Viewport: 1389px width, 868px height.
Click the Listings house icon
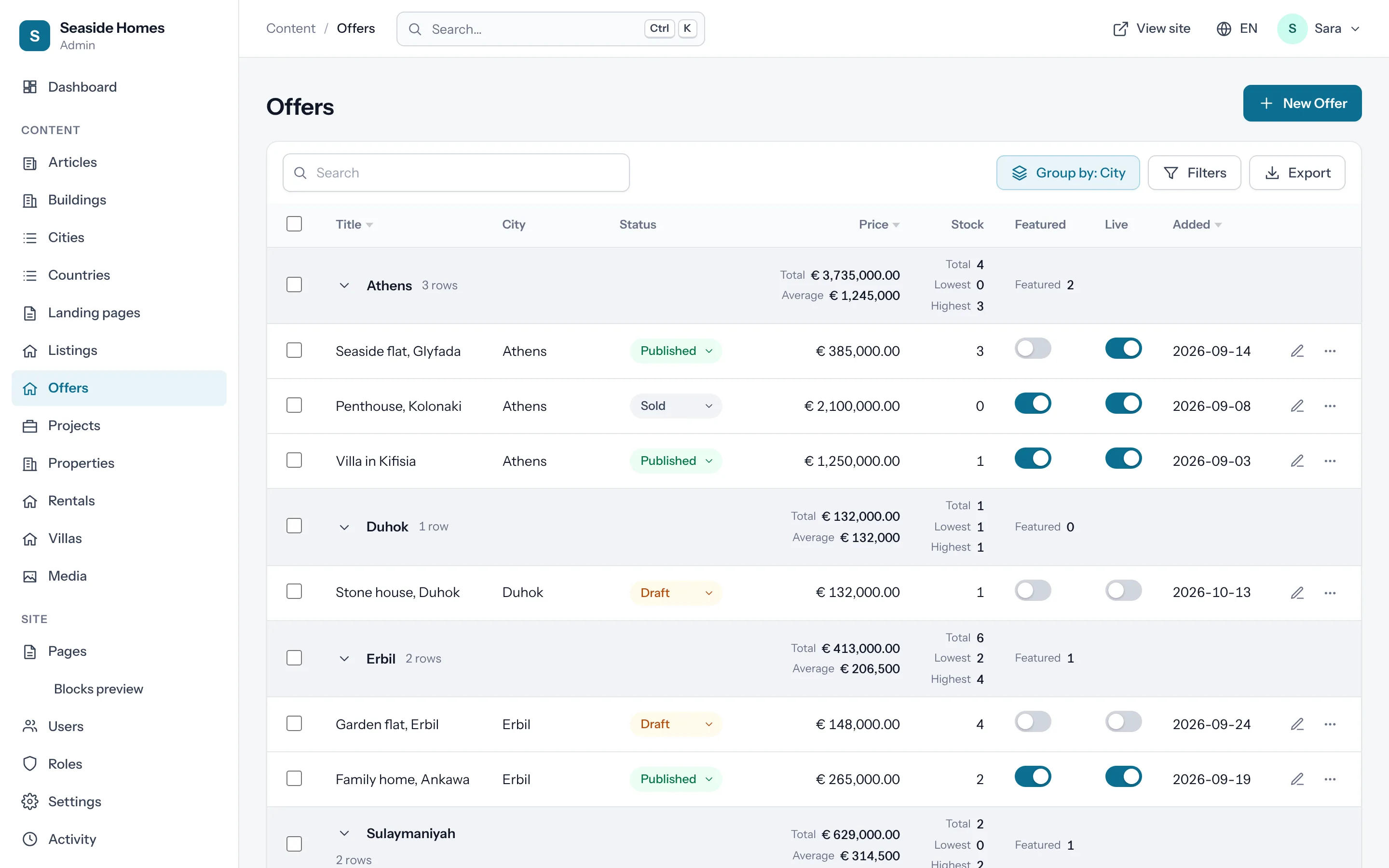tap(30, 351)
